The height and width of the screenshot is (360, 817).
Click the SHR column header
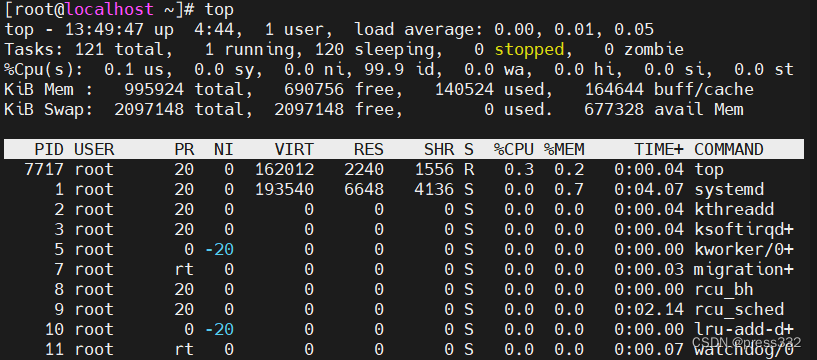pyautogui.click(x=439, y=150)
